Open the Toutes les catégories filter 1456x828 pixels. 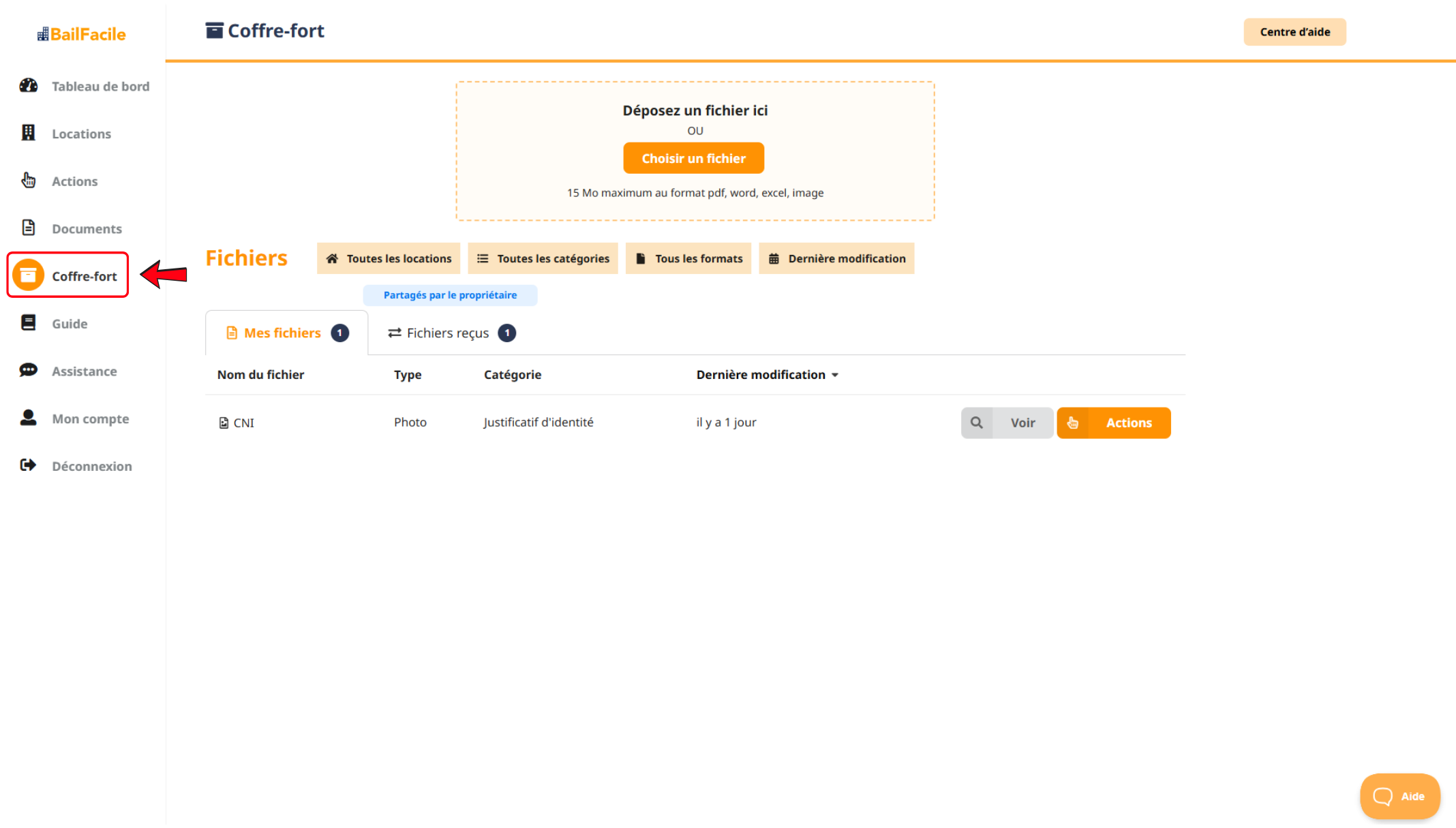point(543,258)
